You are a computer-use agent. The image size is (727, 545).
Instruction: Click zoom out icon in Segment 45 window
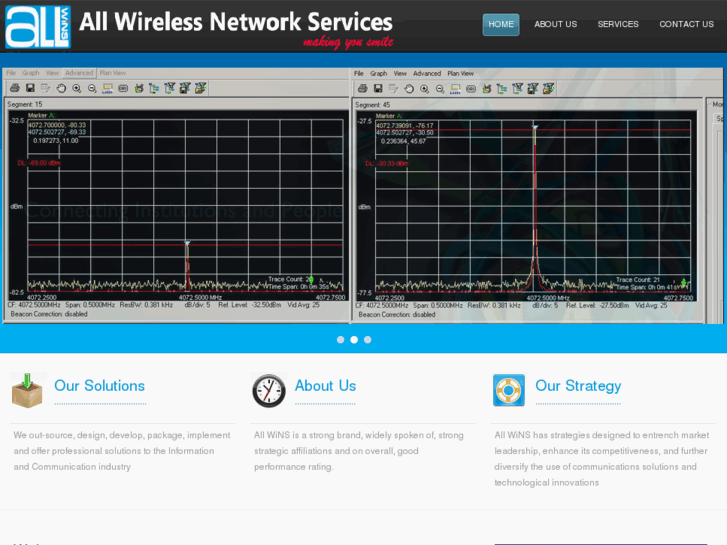point(440,89)
